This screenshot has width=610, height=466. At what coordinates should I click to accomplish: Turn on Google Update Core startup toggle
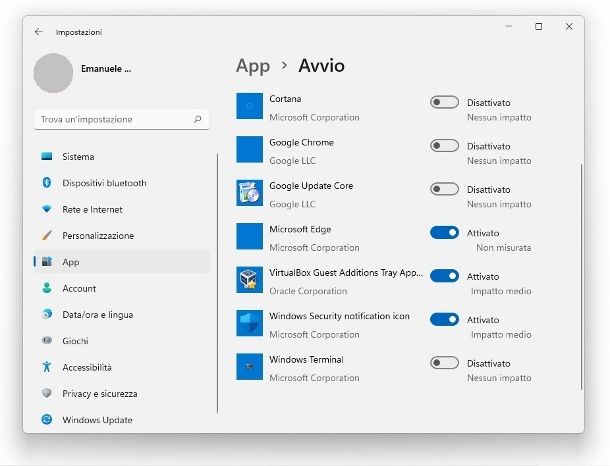tap(444, 189)
